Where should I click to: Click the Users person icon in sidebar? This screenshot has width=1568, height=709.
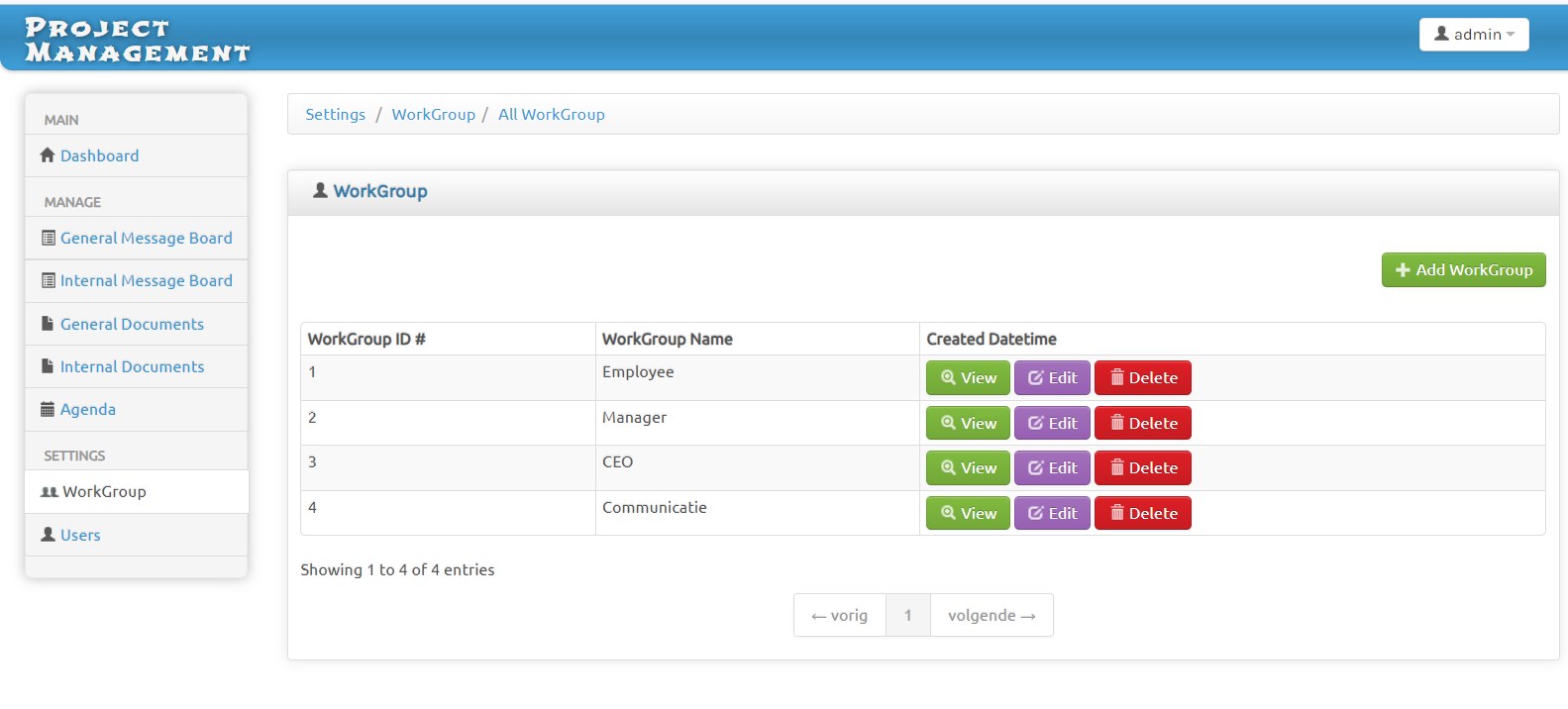48,535
